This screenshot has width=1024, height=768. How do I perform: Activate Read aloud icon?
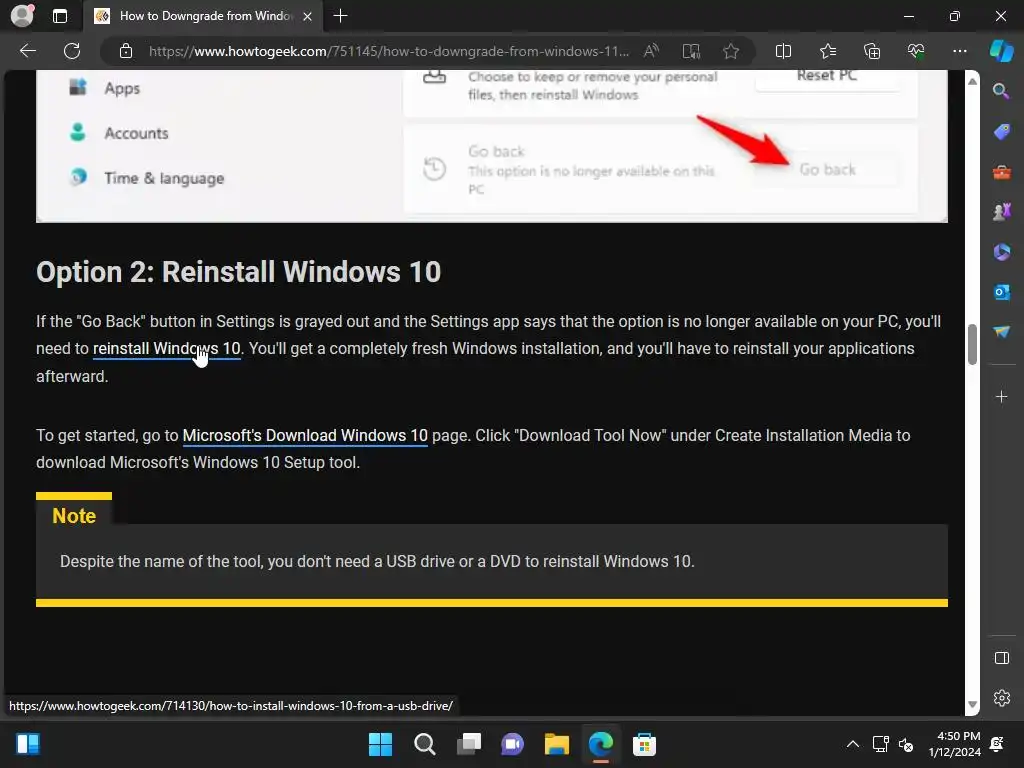(x=651, y=51)
